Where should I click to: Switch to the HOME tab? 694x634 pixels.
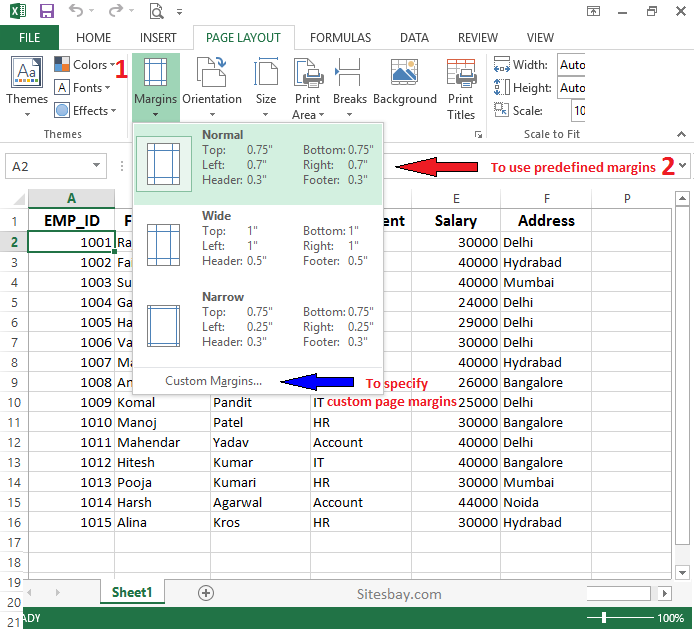93,38
